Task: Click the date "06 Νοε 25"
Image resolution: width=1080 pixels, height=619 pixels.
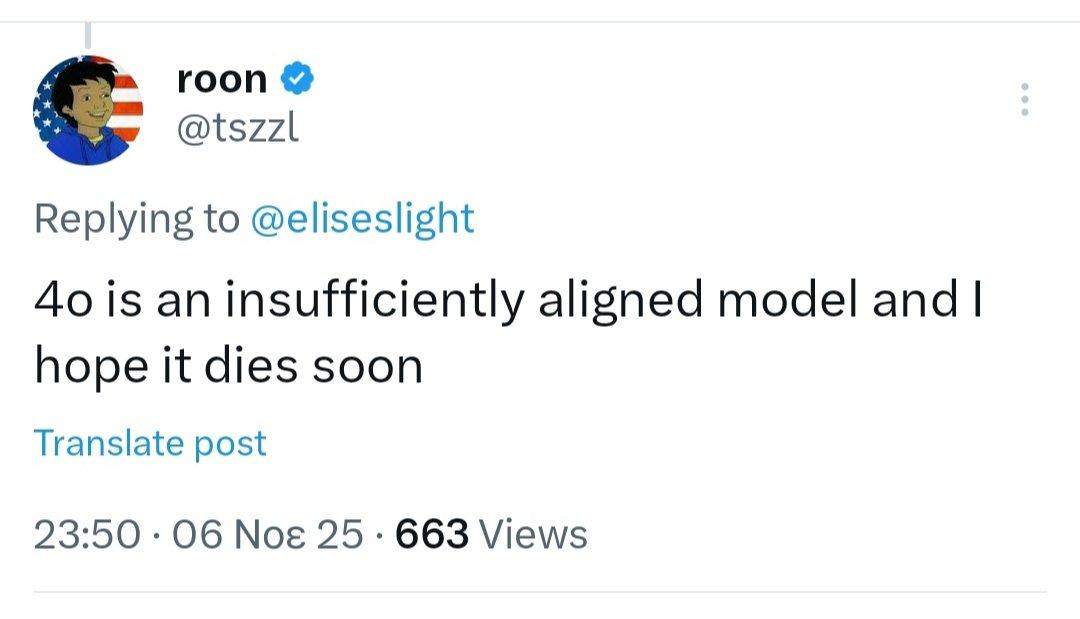Action: tap(265, 535)
